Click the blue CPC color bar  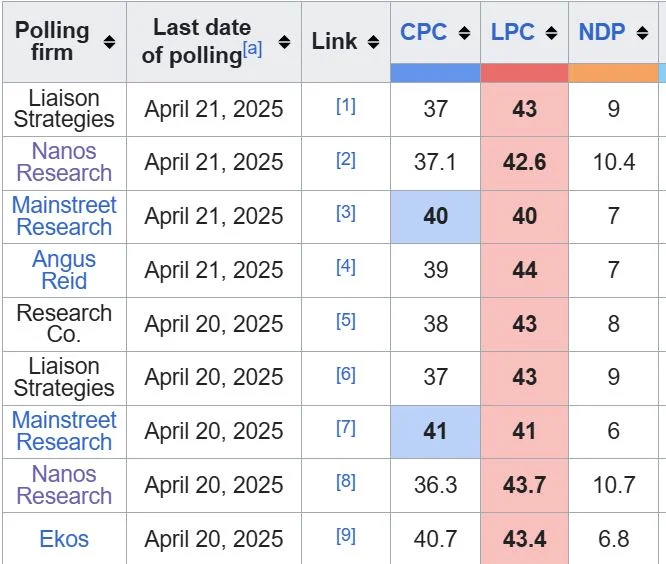(x=435, y=73)
